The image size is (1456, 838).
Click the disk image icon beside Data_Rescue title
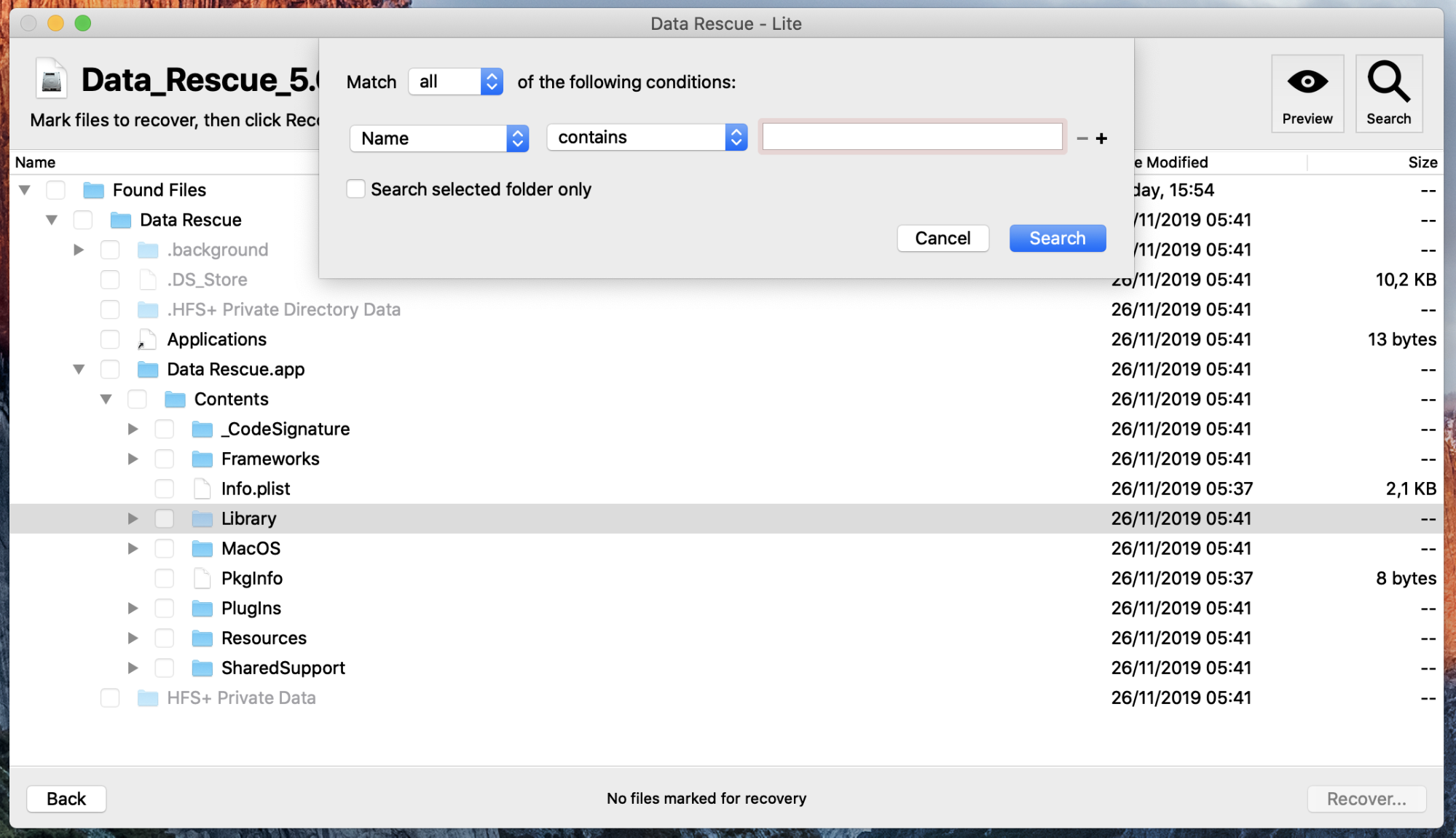pos(51,79)
